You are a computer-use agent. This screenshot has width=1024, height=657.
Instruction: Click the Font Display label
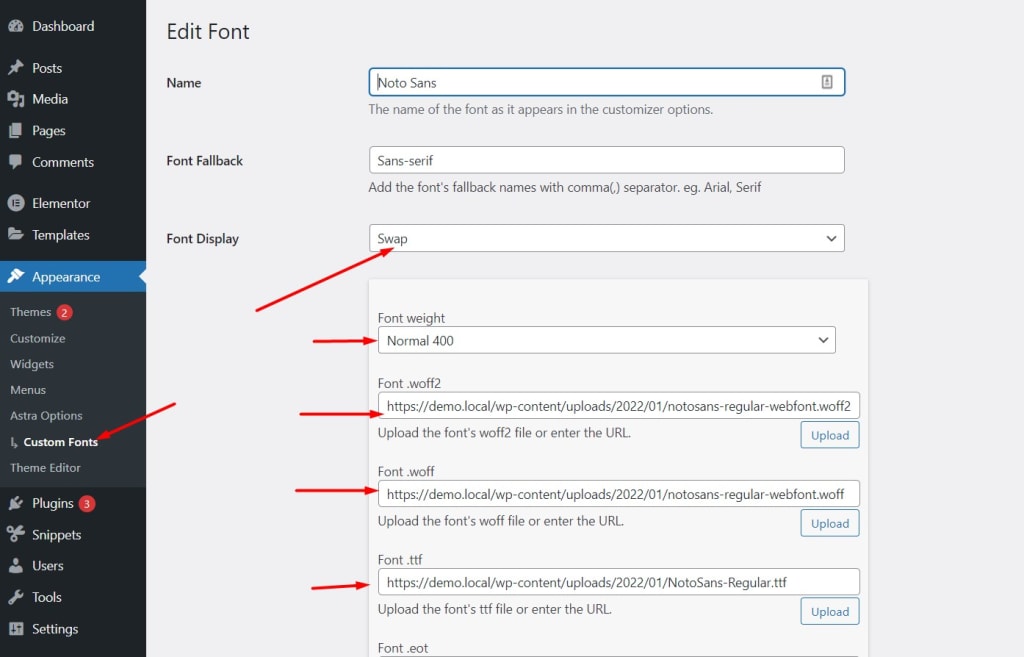point(202,238)
